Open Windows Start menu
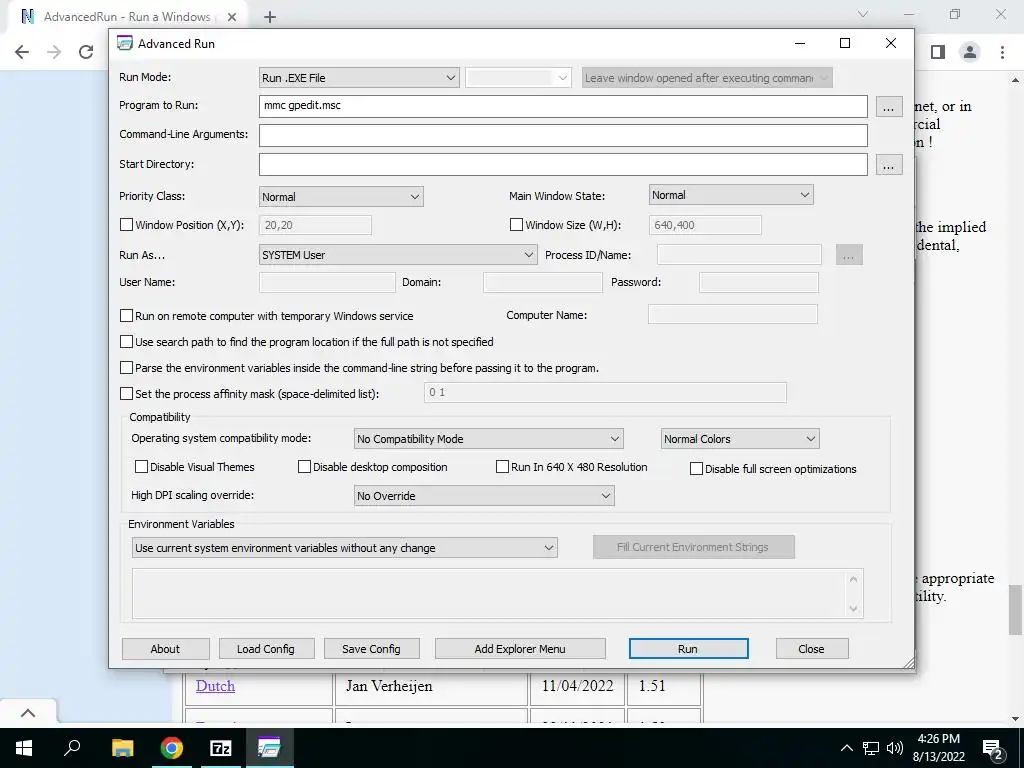The image size is (1024, 768). coord(24,748)
